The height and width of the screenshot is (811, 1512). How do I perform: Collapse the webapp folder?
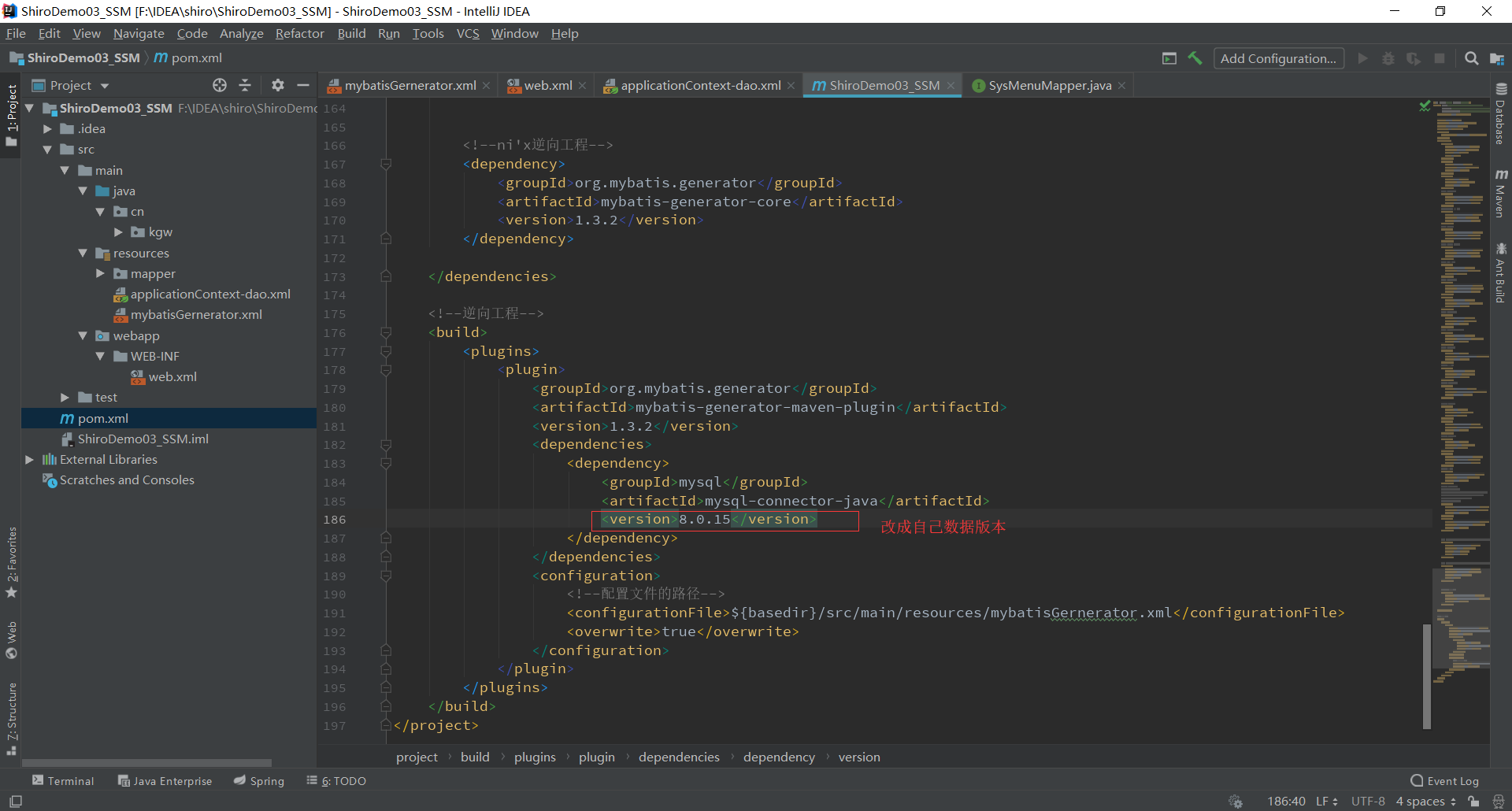(83, 335)
